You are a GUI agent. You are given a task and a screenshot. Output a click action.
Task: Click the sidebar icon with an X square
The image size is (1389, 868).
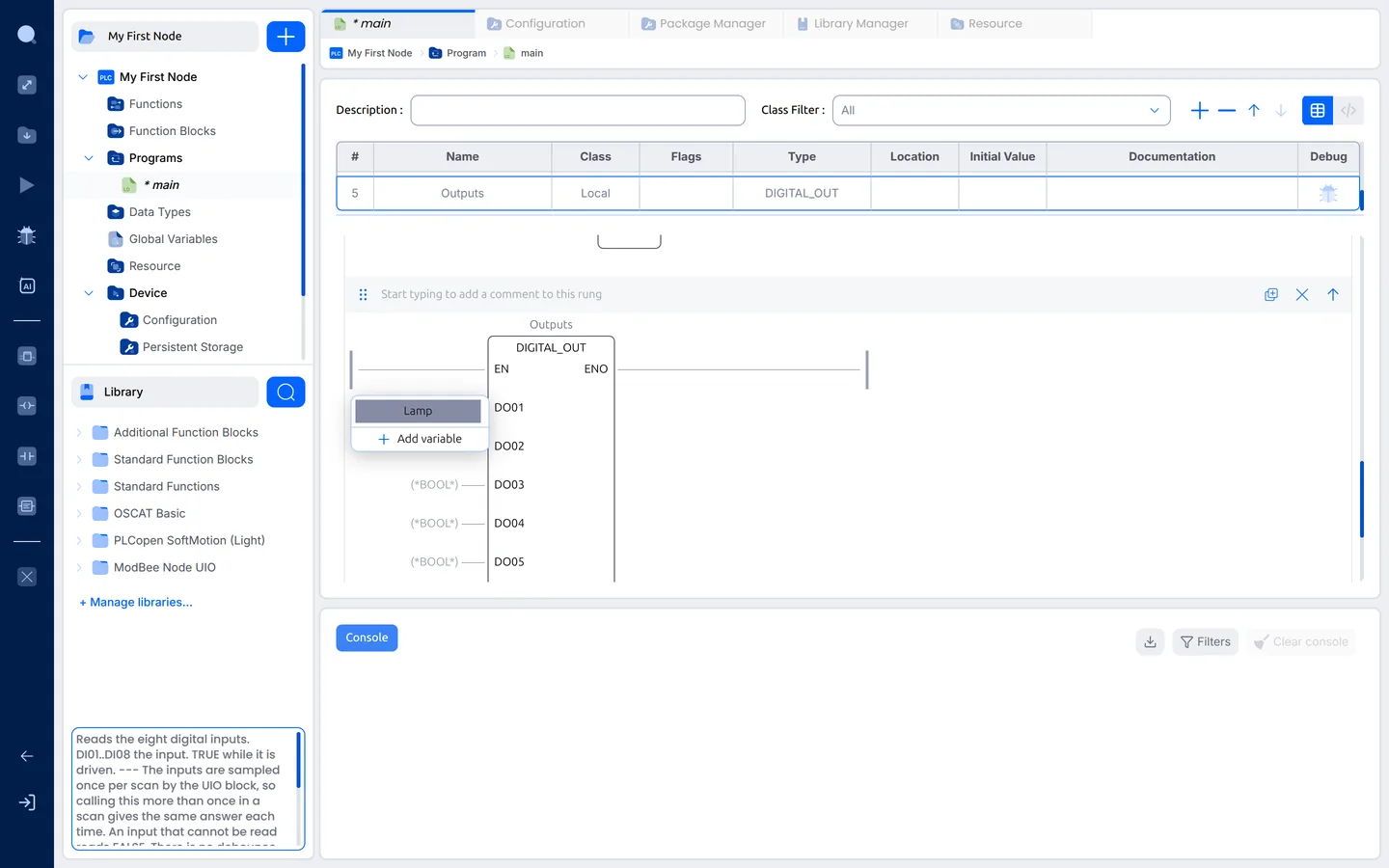(x=27, y=577)
